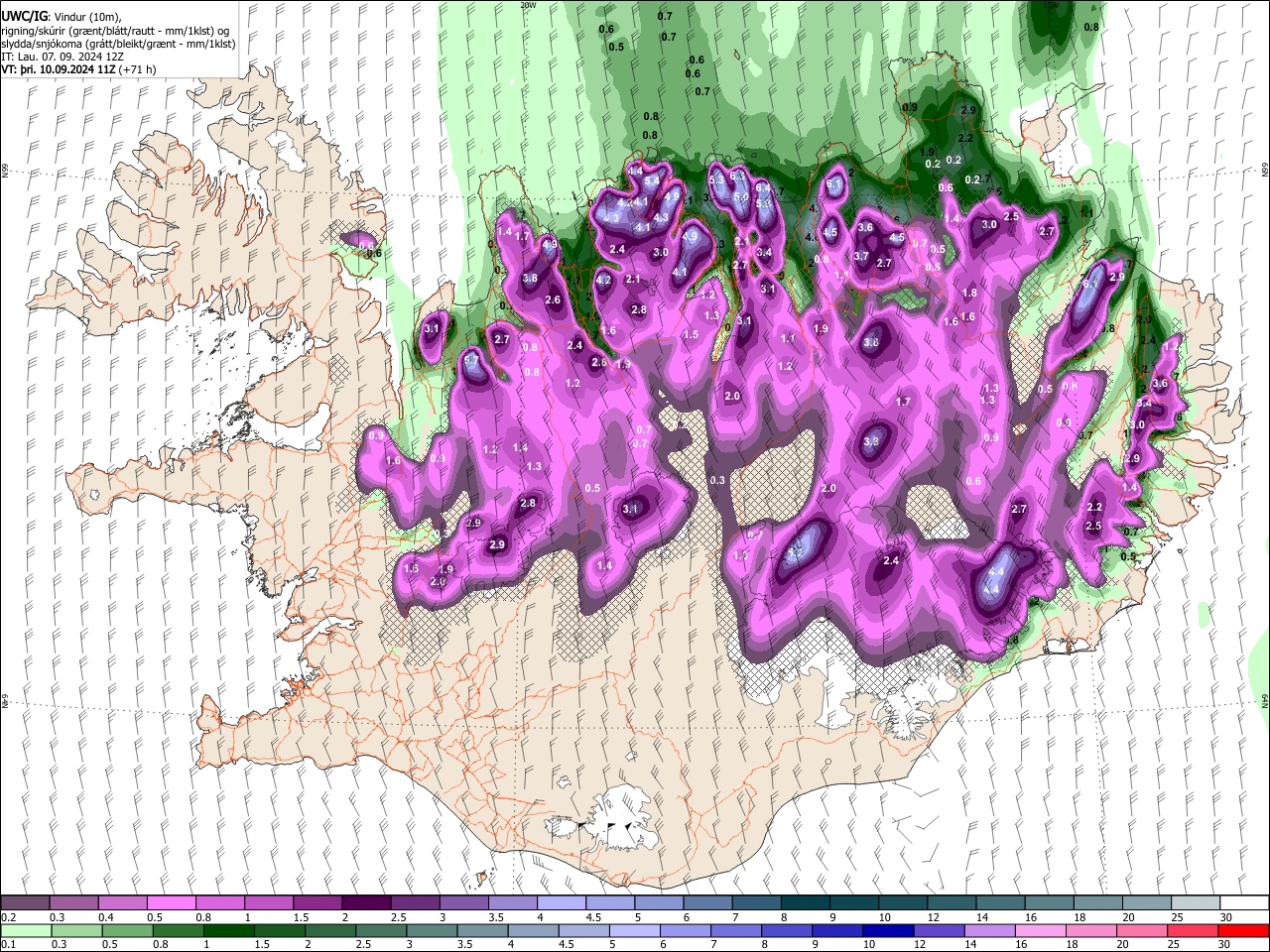Click the "14" label on the upper sleet/snow scale

(982, 917)
